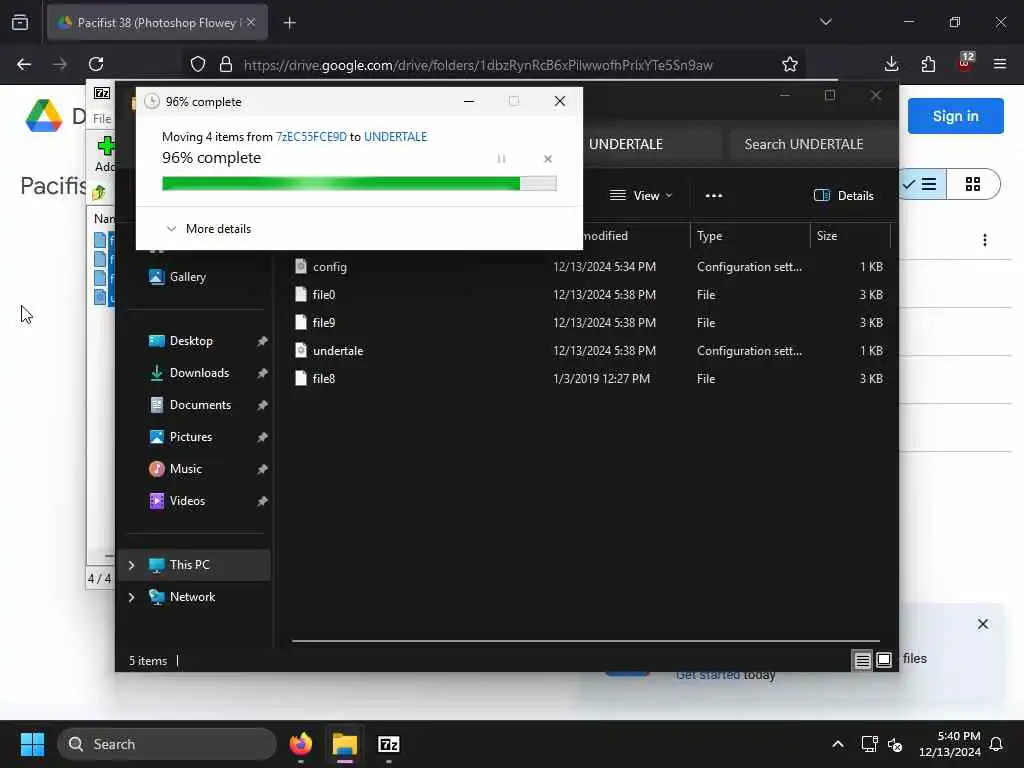This screenshot has height=768, width=1024.
Task: Open Firefox from the taskbar
Action: 300,744
